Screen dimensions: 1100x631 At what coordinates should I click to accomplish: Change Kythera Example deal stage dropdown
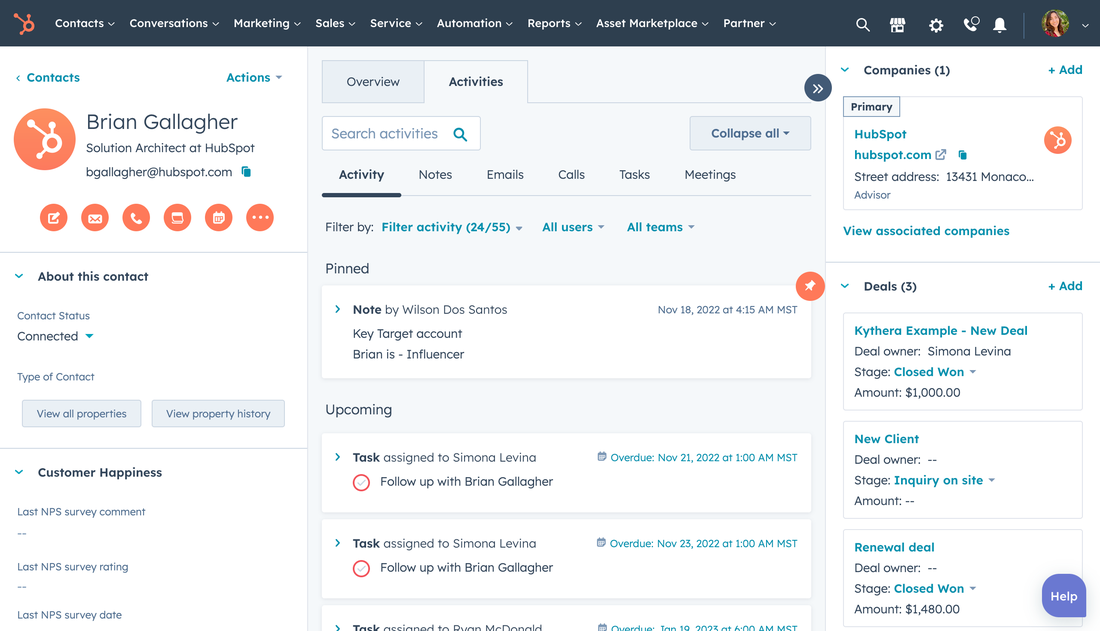point(935,372)
